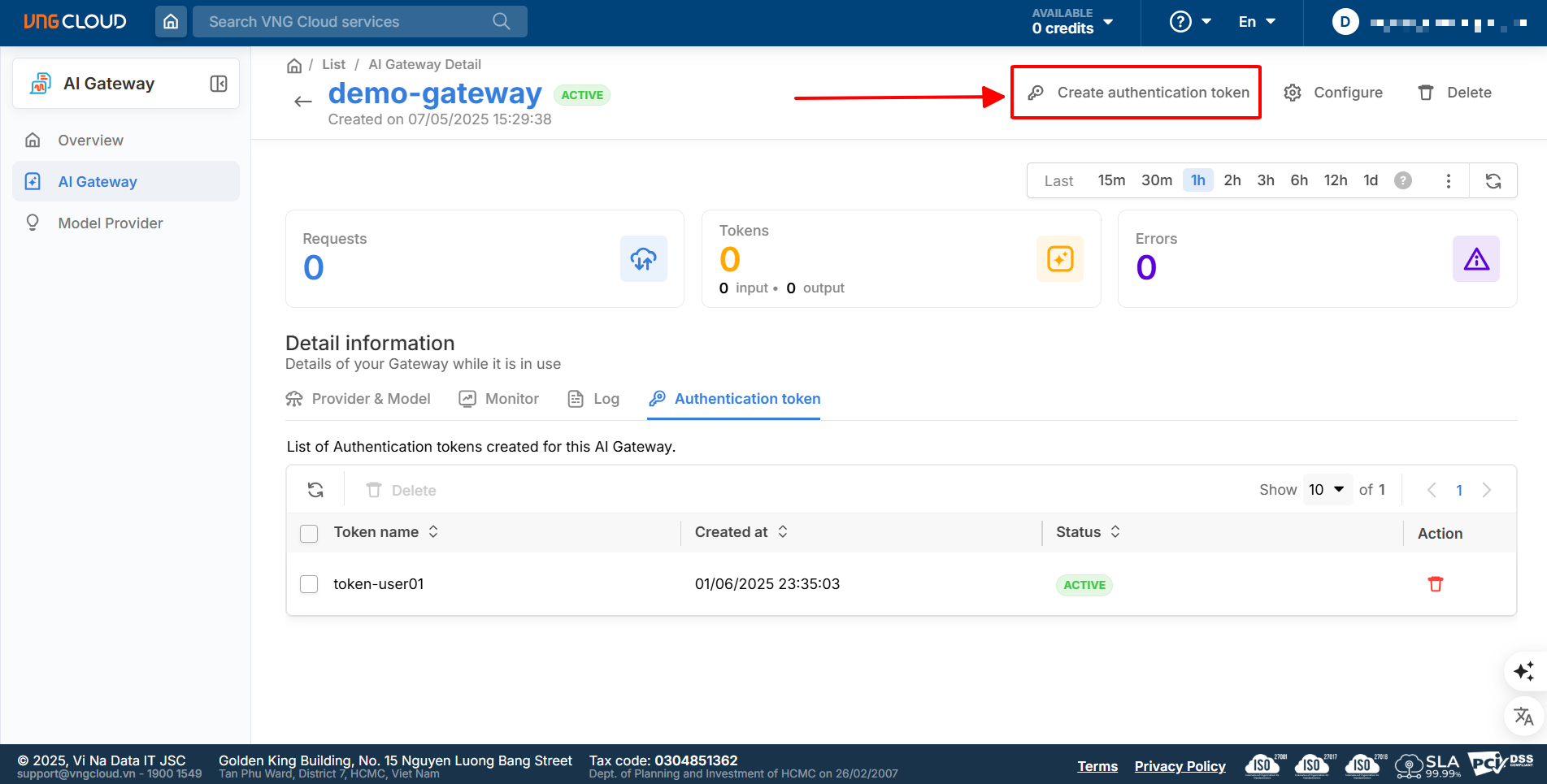Screen dimensions: 1547x784
Task: Open the three-dot time range options
Action: pos(1448,180)
